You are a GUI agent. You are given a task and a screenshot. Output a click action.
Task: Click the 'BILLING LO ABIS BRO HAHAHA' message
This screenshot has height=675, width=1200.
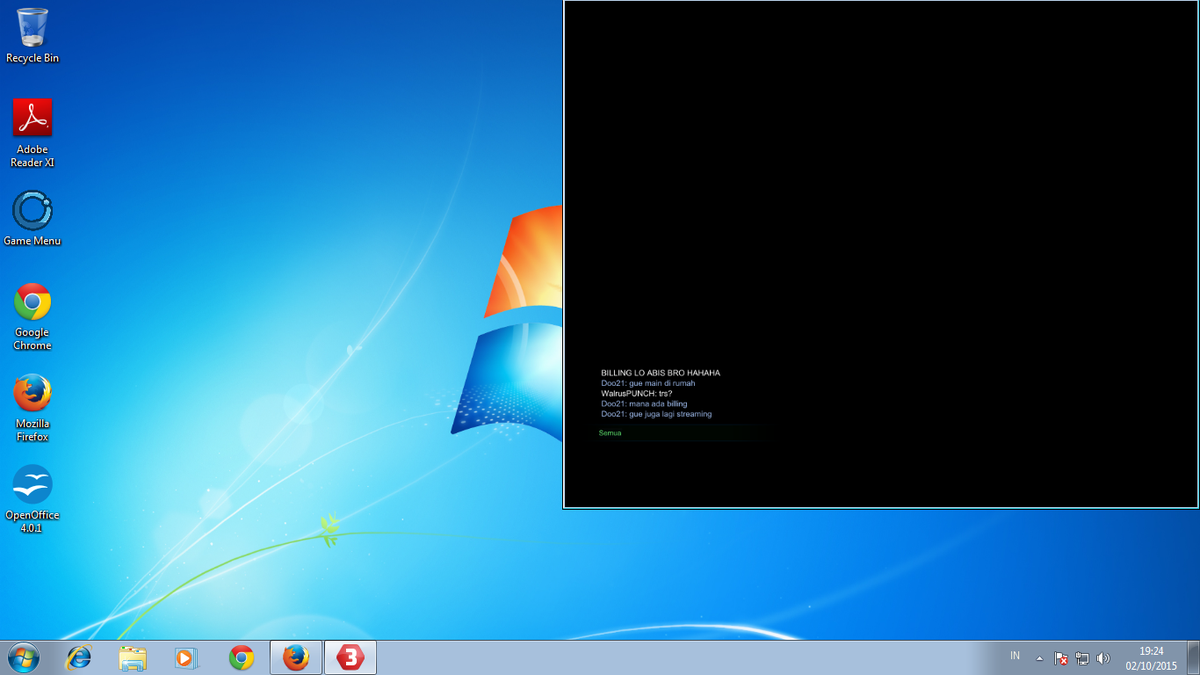(660, 373)
